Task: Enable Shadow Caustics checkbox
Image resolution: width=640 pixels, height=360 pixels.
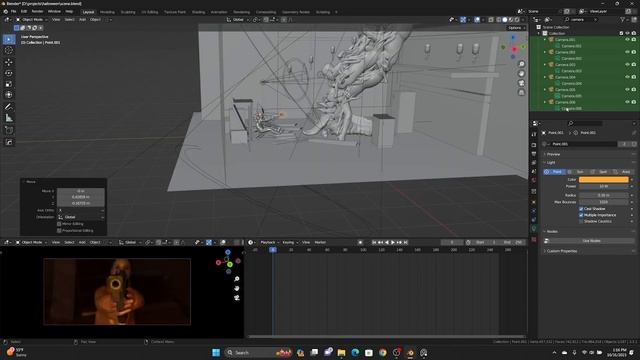Action: (581, 221)
